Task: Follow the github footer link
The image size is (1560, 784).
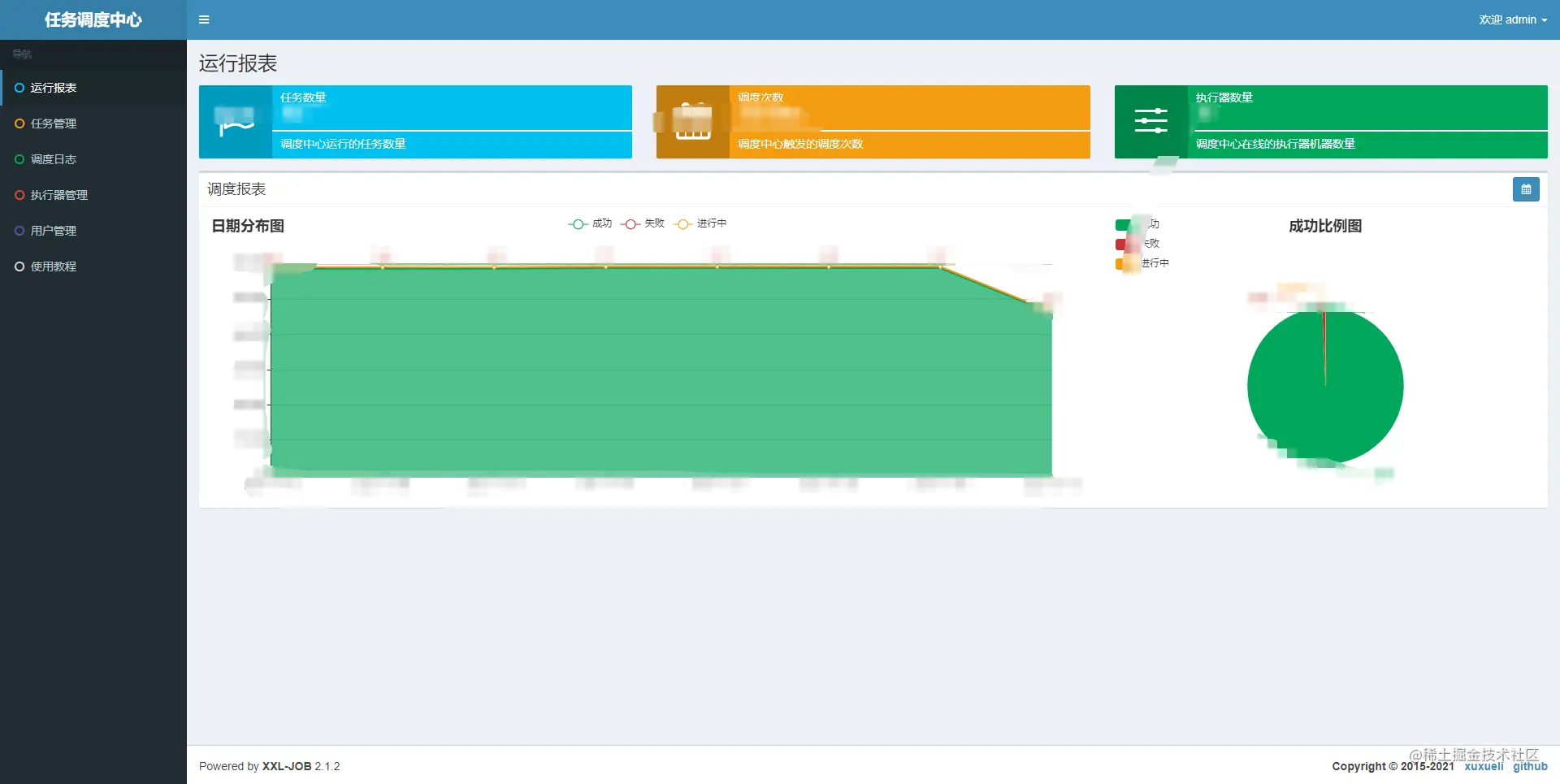Action: tap(1530, 766)
